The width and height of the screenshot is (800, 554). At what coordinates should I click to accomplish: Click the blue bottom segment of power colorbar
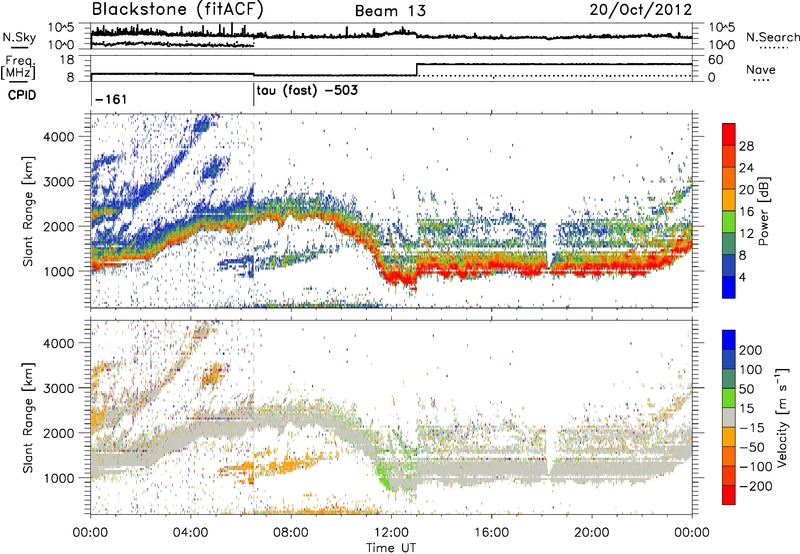click(x=729, y=287)
